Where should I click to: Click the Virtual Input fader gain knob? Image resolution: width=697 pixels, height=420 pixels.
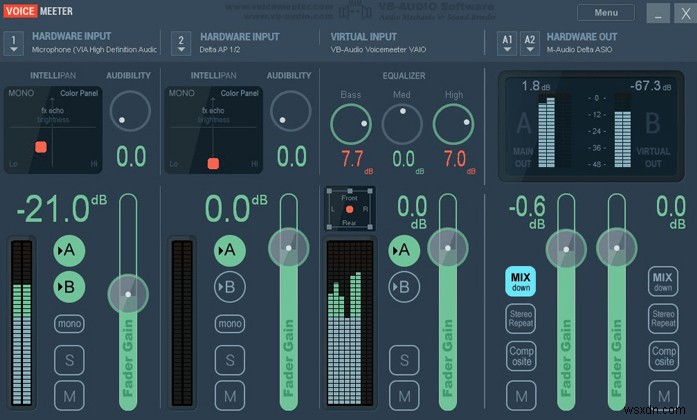448,248
